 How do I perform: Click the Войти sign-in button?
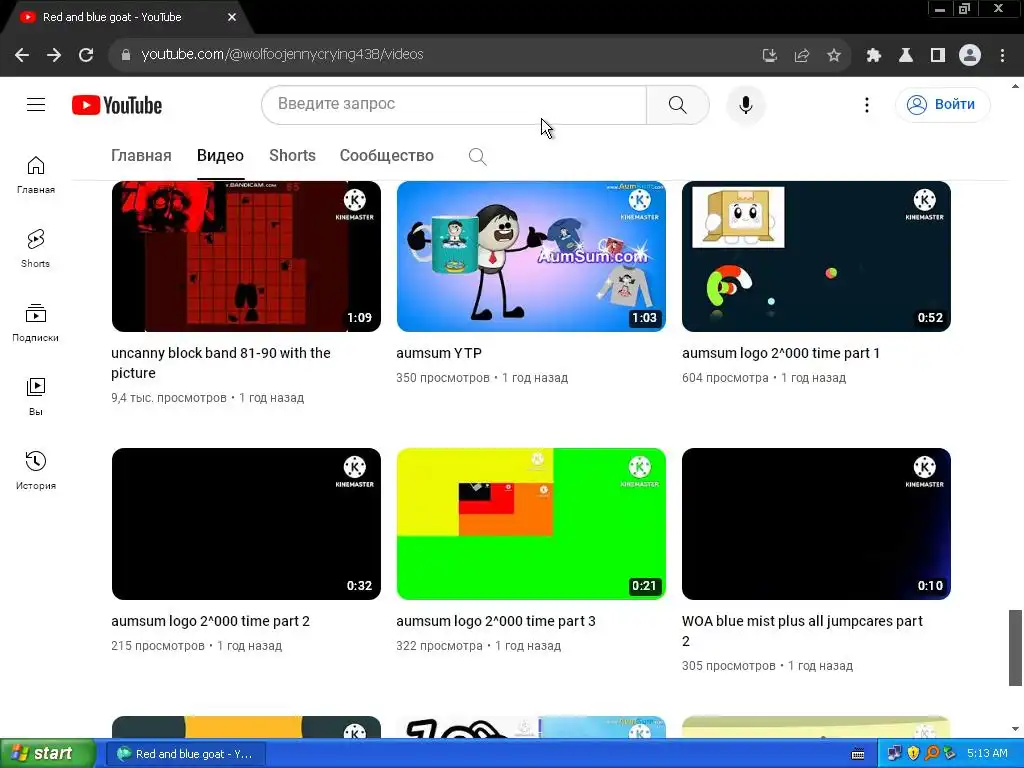pyautogui.click(x=942, y=104)
